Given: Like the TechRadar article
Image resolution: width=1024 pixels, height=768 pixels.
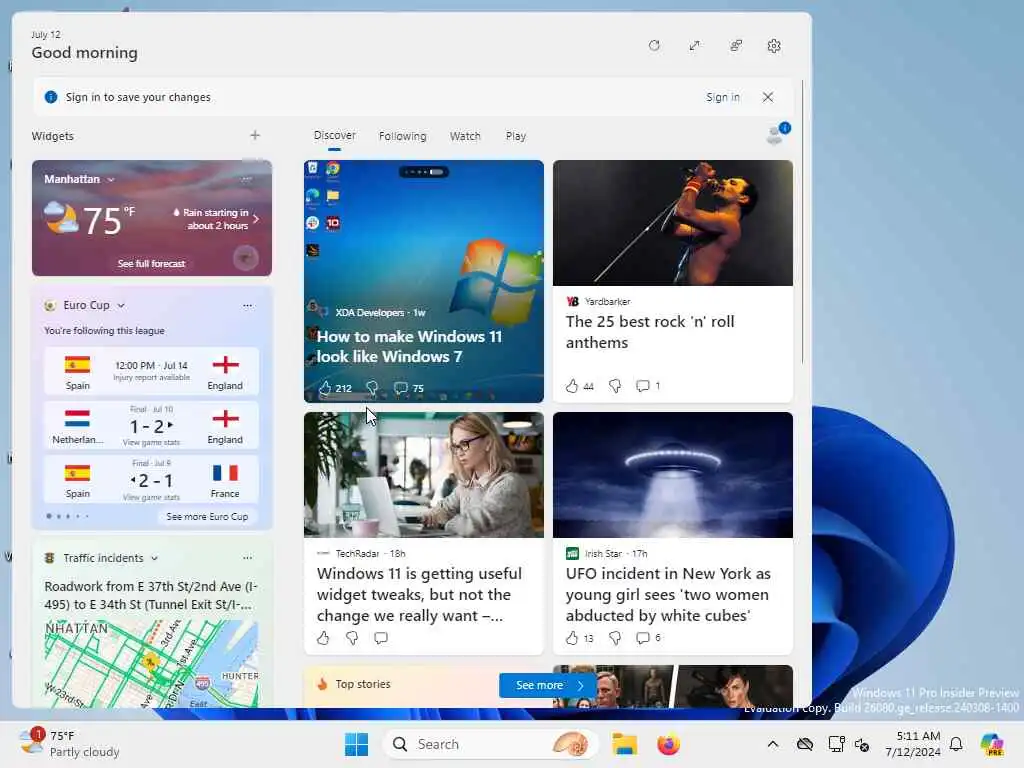Looking at the screenshot, I should pyautogui.click(x=323, y=638).
